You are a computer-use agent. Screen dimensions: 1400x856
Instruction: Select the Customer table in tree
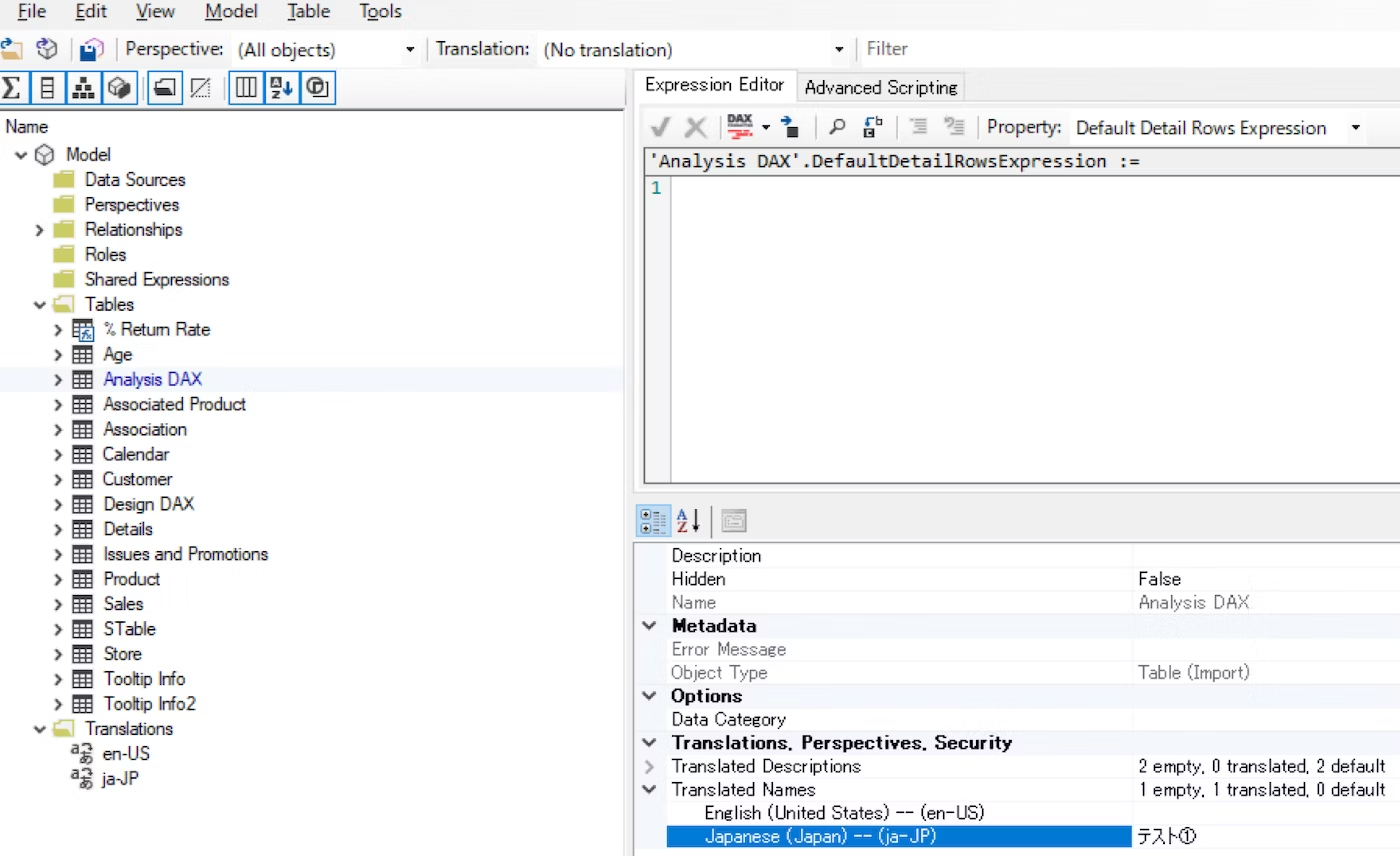pos(138,479)
